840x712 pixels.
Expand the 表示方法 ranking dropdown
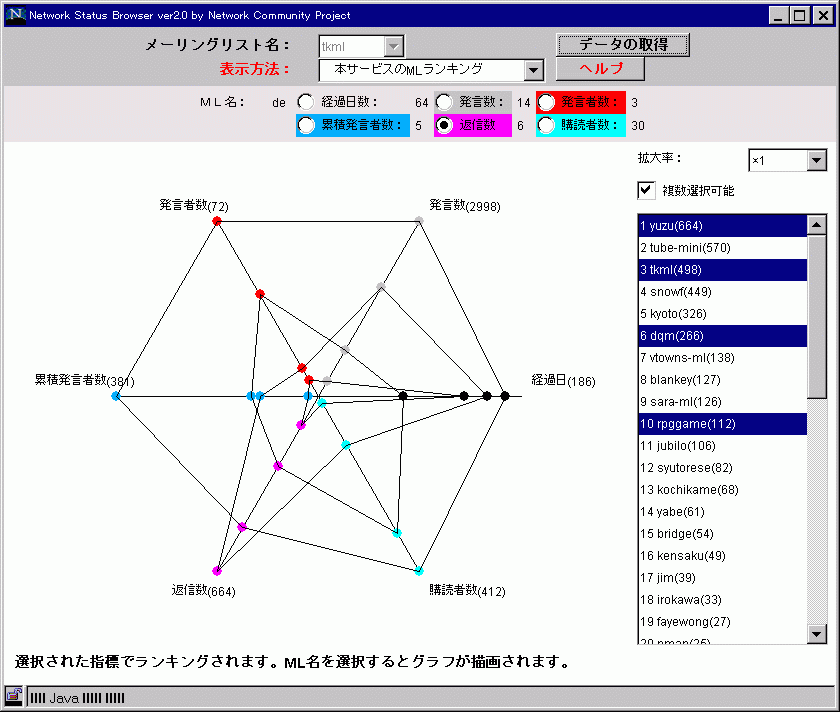tap(533, 69)
